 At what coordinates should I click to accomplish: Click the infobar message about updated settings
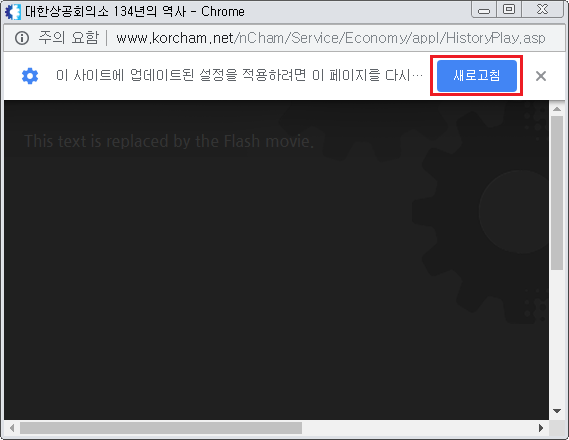point(240,75)
